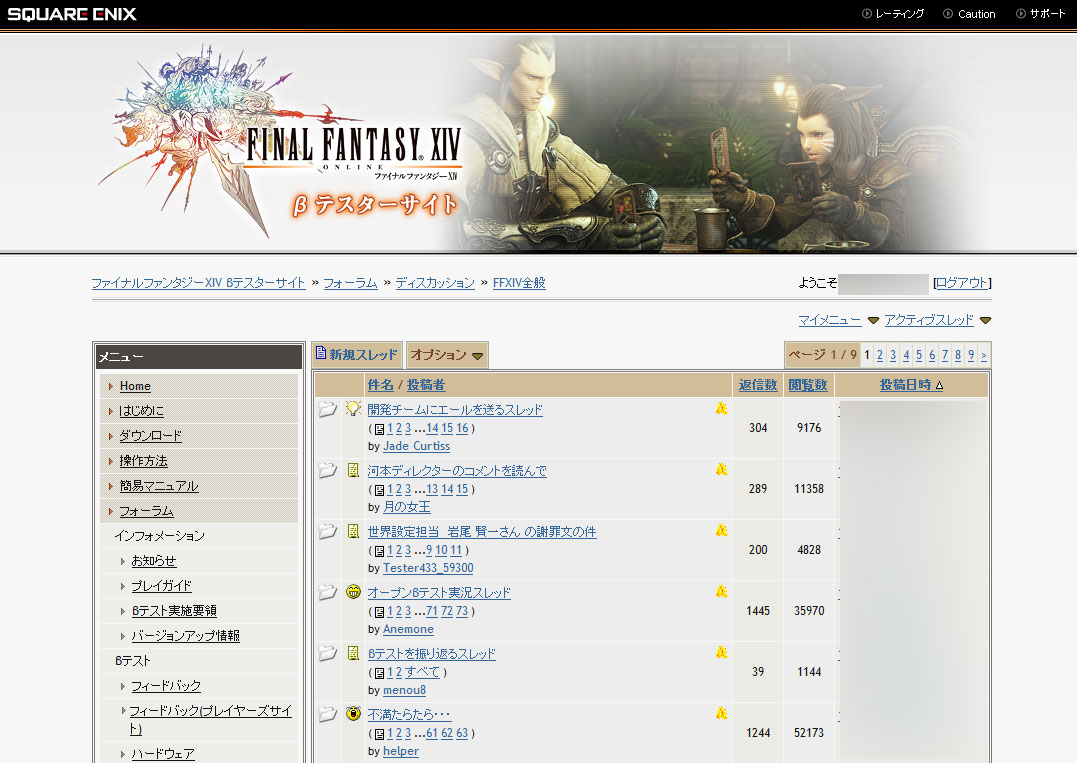Click folder icon for 開発チームにエールを送るスレッド
Image resolution: width=1077 pixels, height=763 pixels.
pos(328,409)
